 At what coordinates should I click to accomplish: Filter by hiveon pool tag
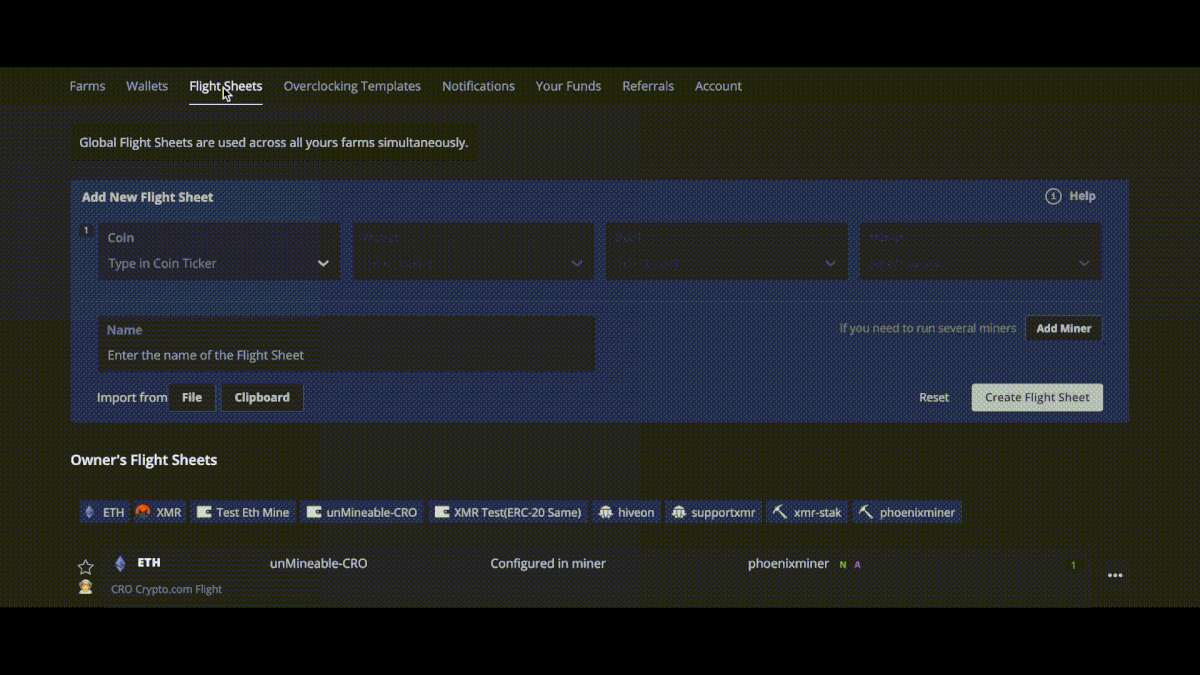click(x=626, y=512)
